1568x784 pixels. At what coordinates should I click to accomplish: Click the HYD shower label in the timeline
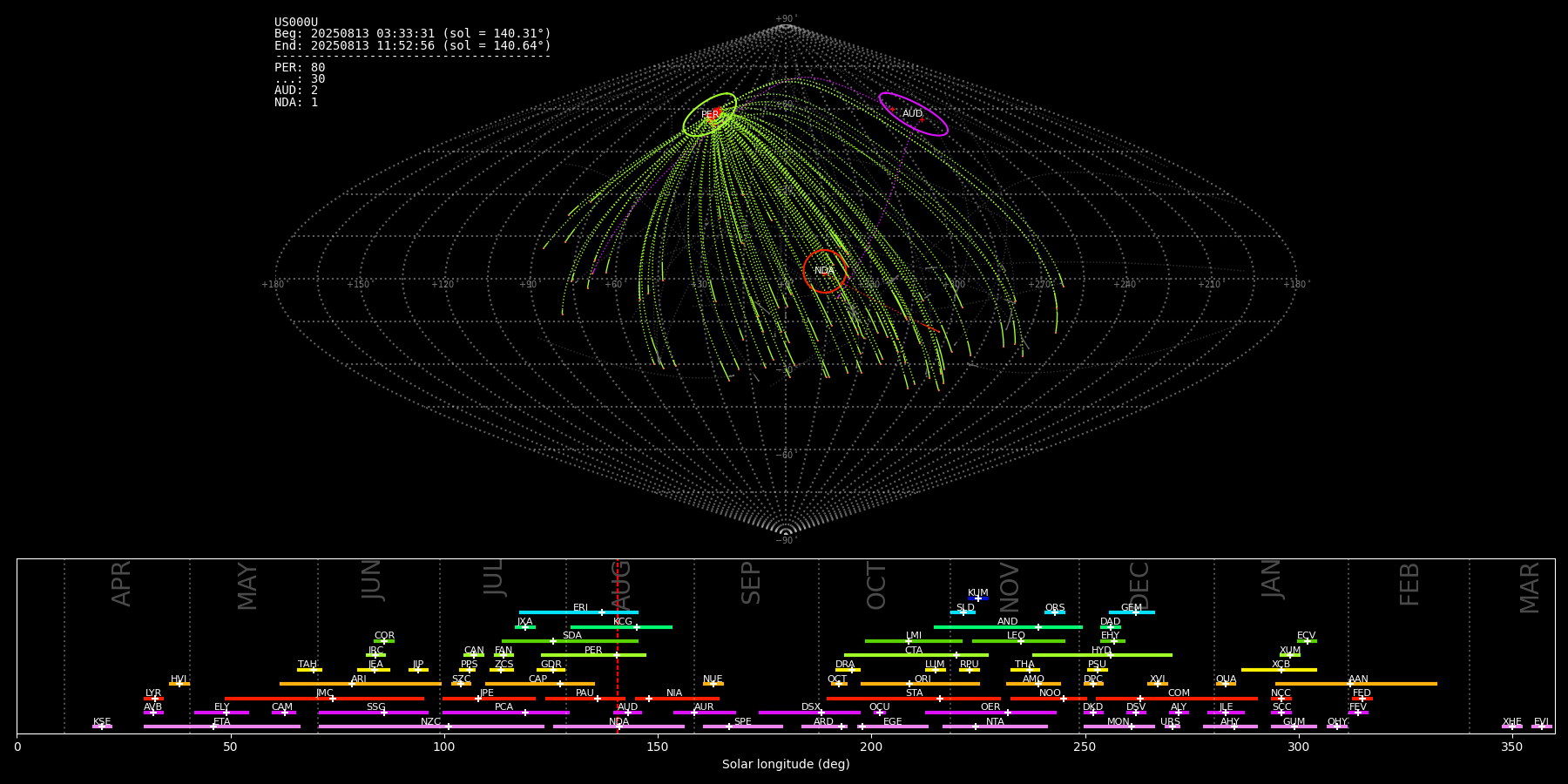click(x=1101, y=651)
